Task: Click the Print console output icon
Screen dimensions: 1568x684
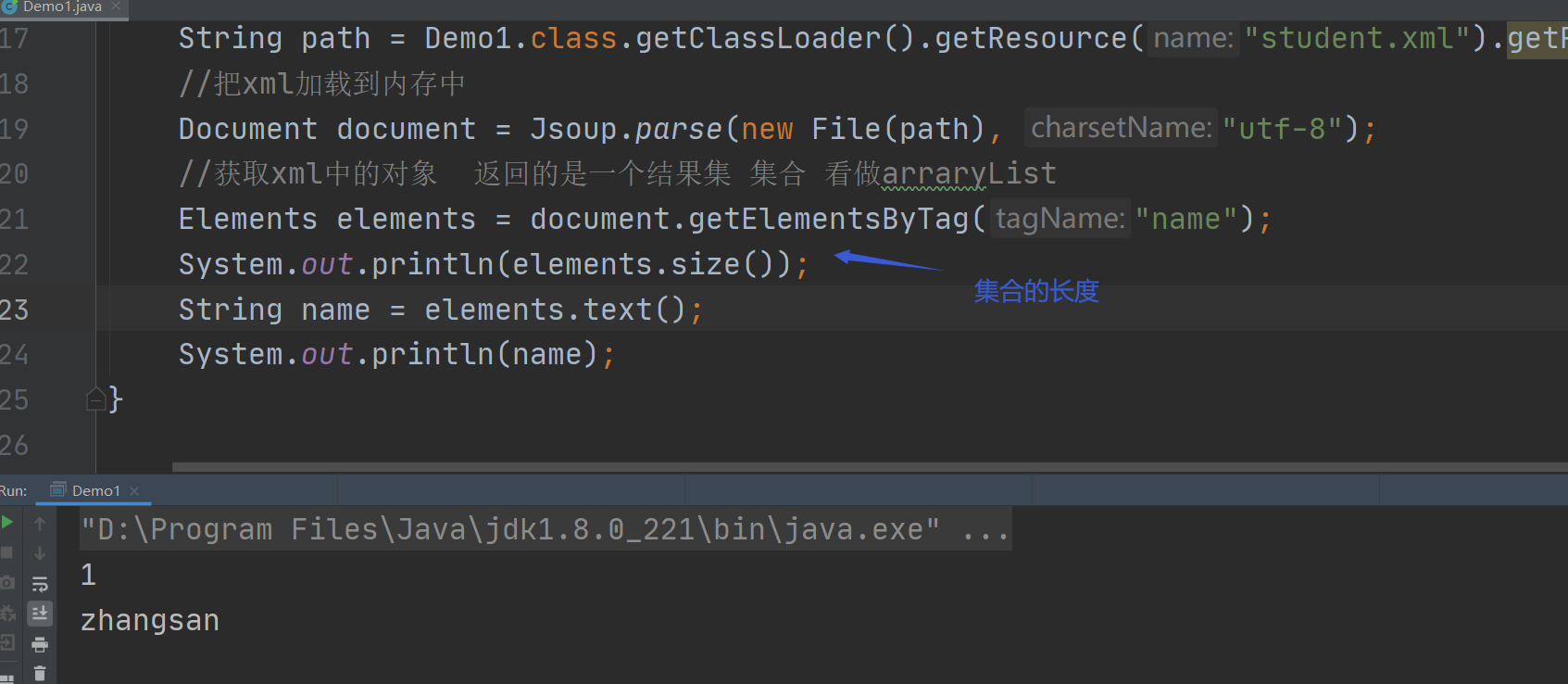Action: [x=40, y=644]
